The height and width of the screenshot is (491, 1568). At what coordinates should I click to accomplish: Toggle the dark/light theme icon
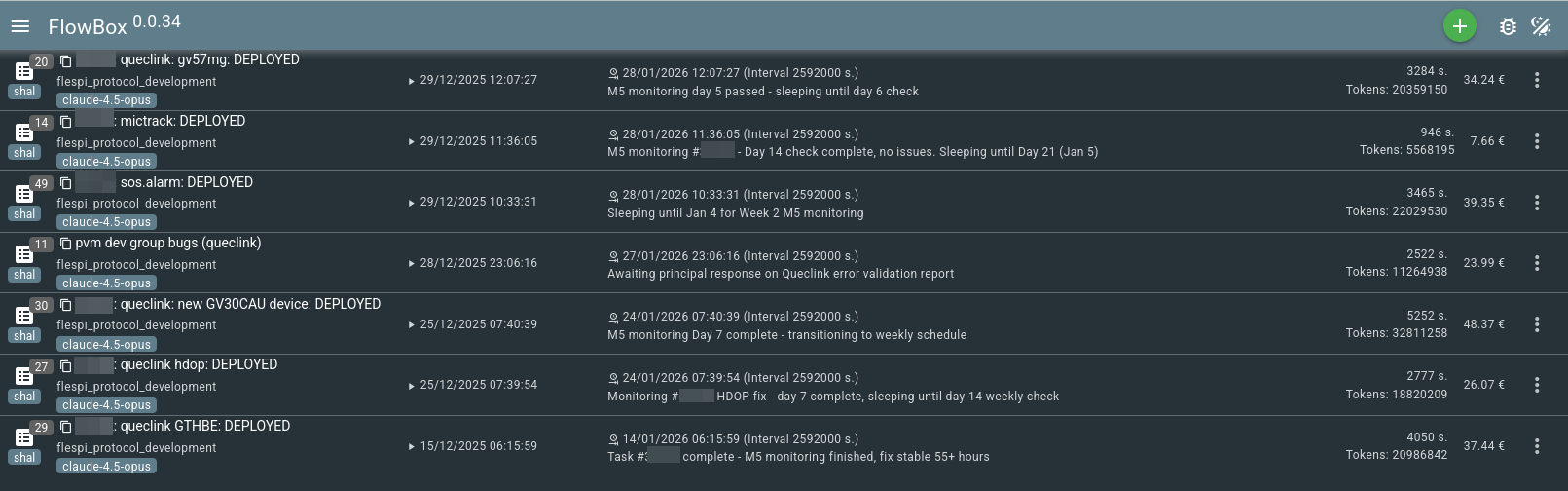(1541, 26)
